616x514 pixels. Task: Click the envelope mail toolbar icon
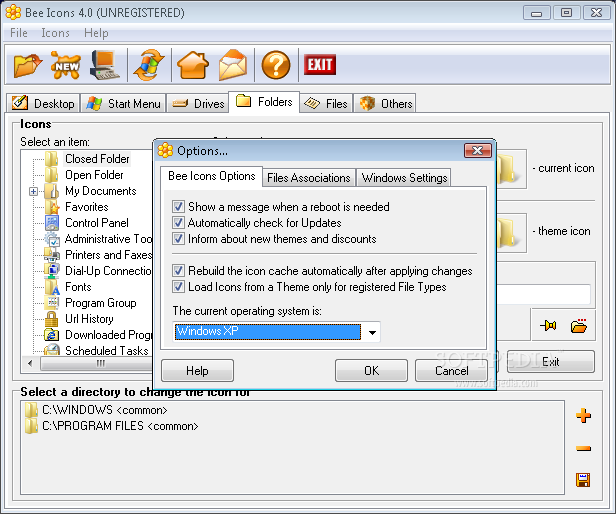click(233, 65)
